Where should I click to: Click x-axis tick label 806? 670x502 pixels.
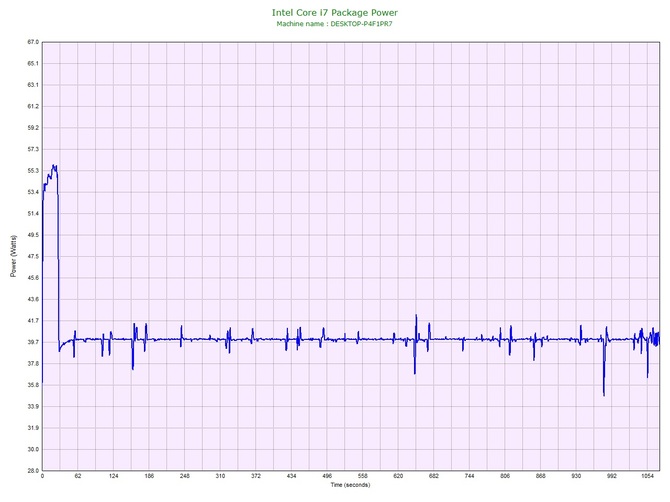coord(505,476)
